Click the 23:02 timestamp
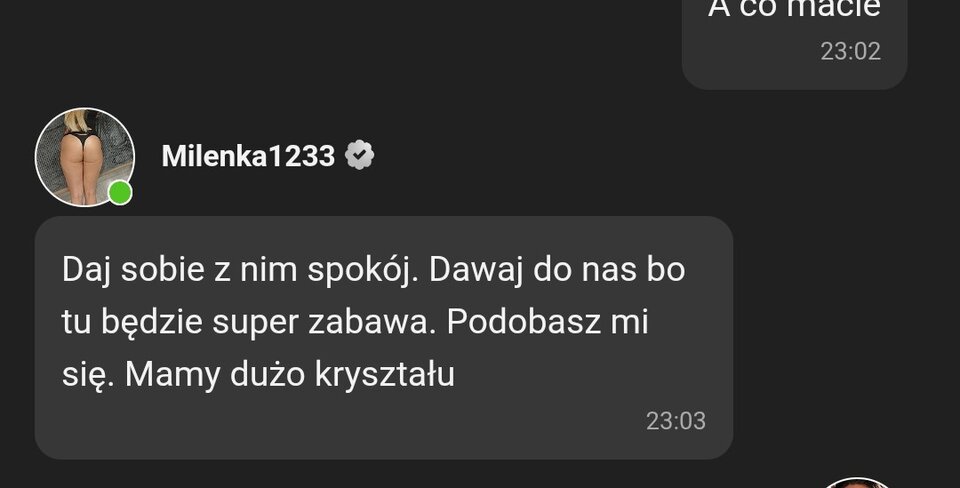 pos(850,51)
